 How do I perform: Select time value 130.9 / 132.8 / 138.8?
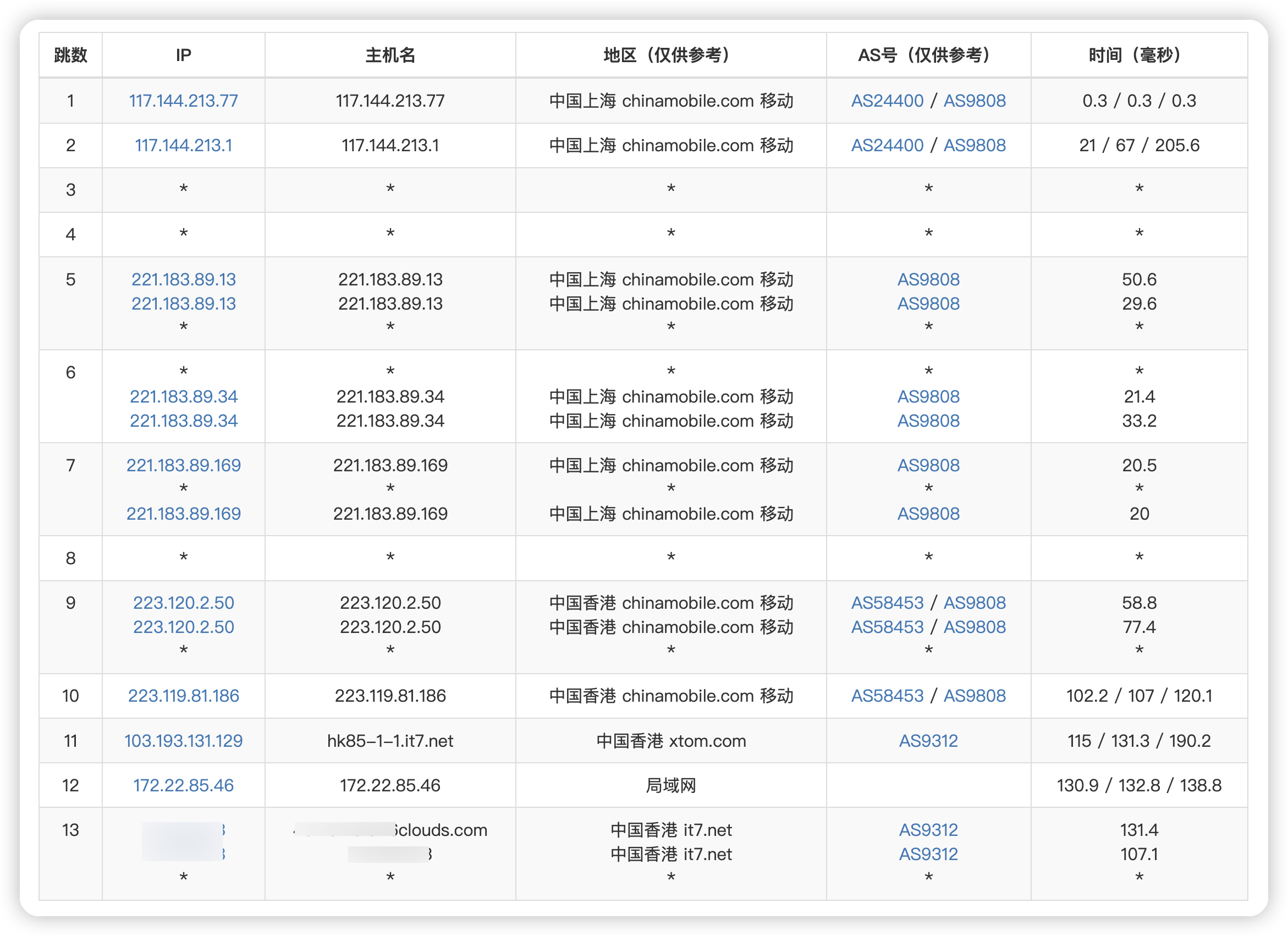coord(1139,785)
